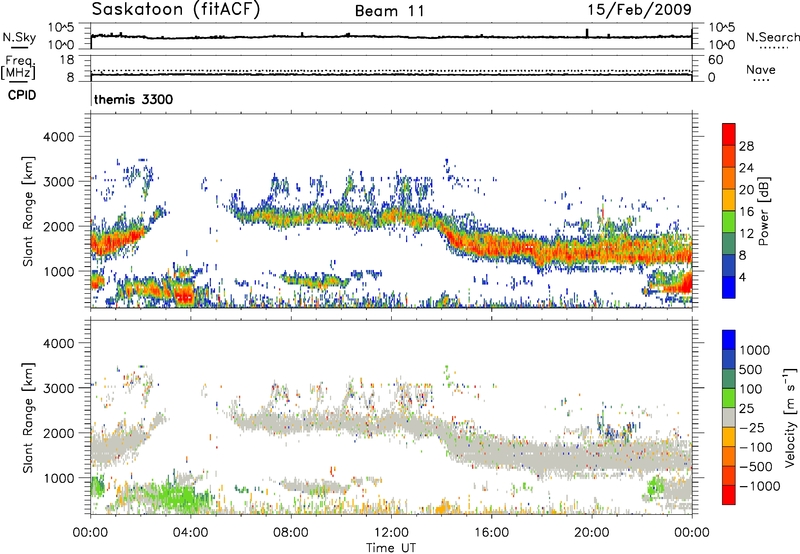Select the 18 tick on the frequency axis

[x=67, y=60]
